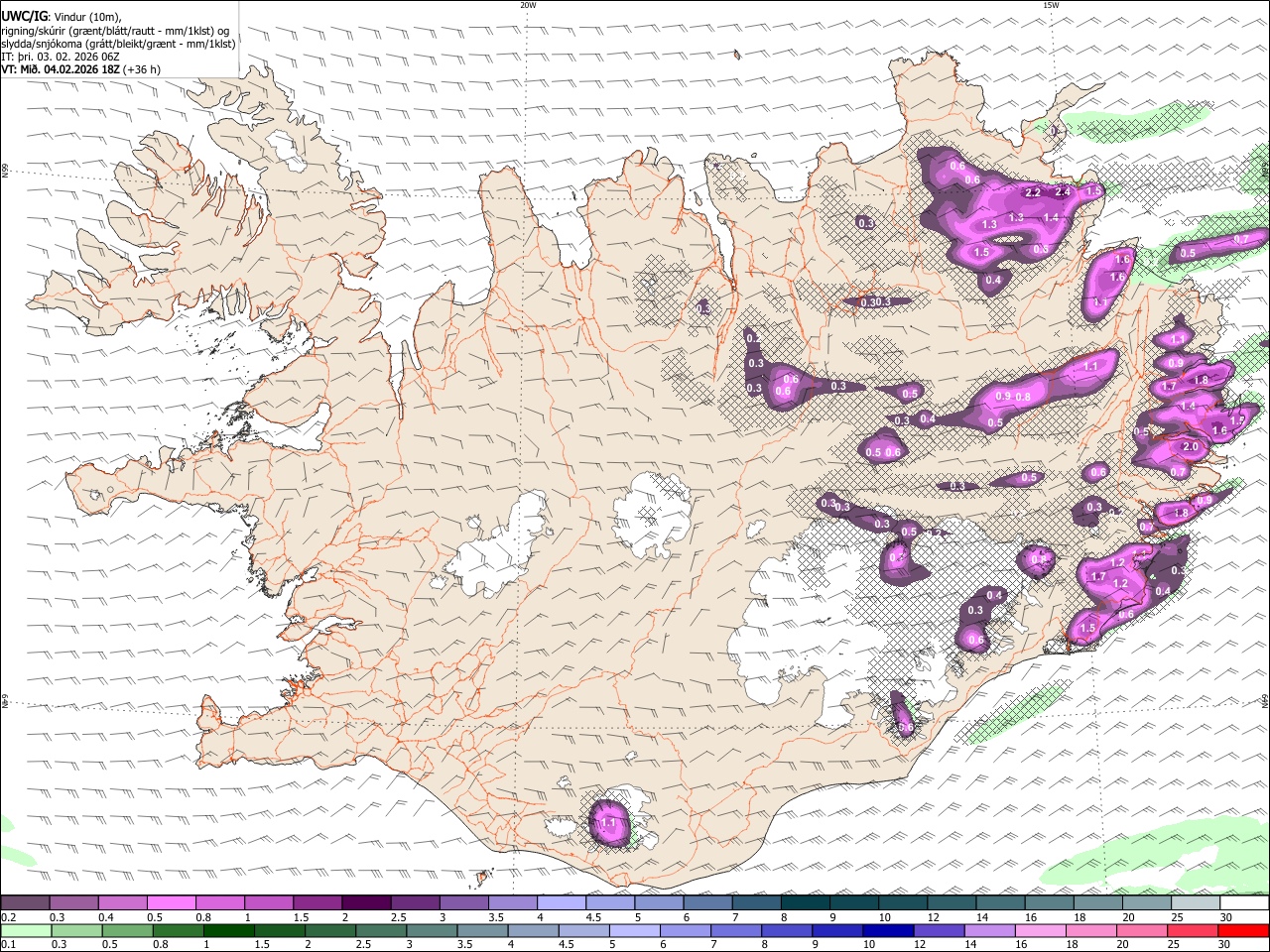
Task: Click the near-white 30 snow legend swatch
Action: [x=1244, y=903]
